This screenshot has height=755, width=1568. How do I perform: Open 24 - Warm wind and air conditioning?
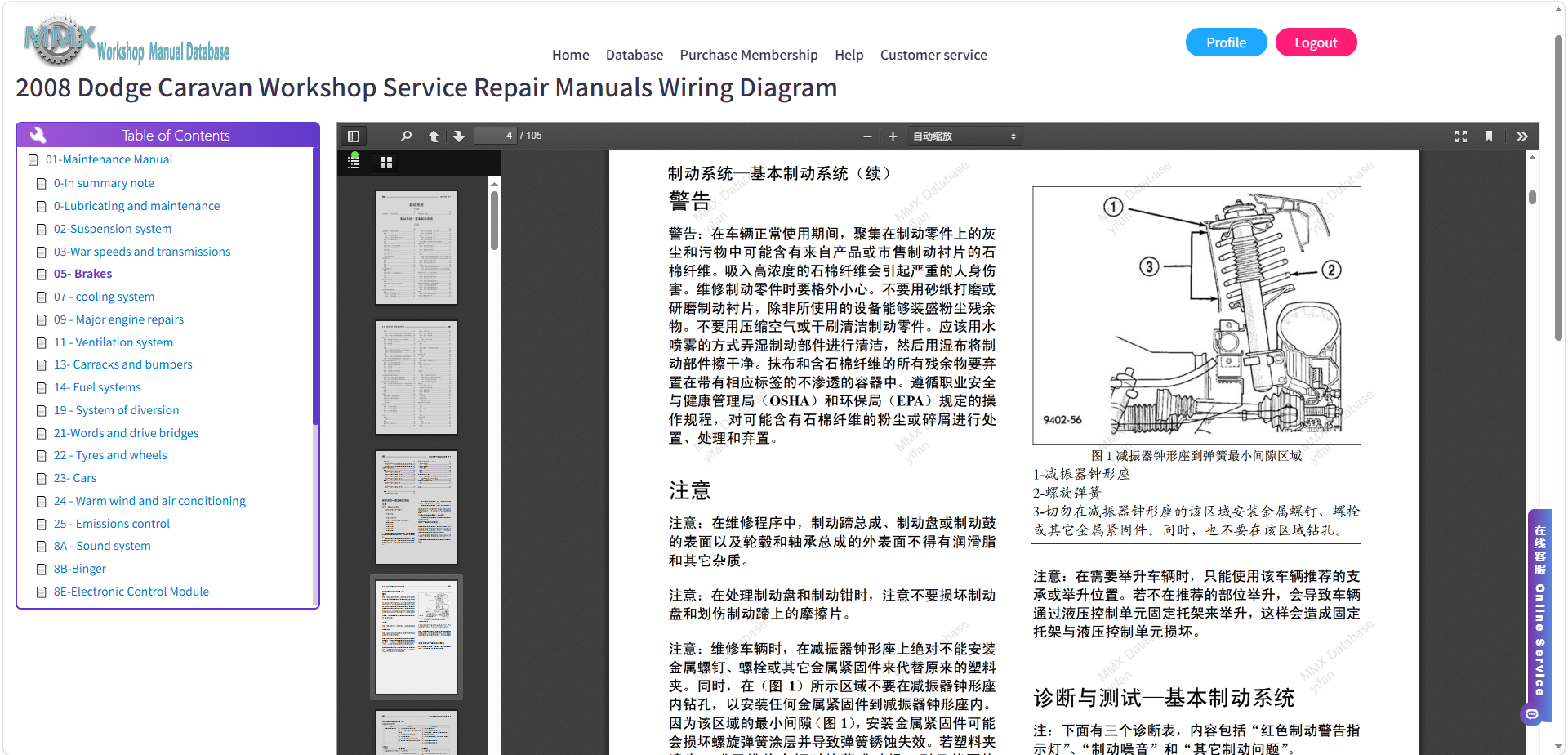pos(149,501)
